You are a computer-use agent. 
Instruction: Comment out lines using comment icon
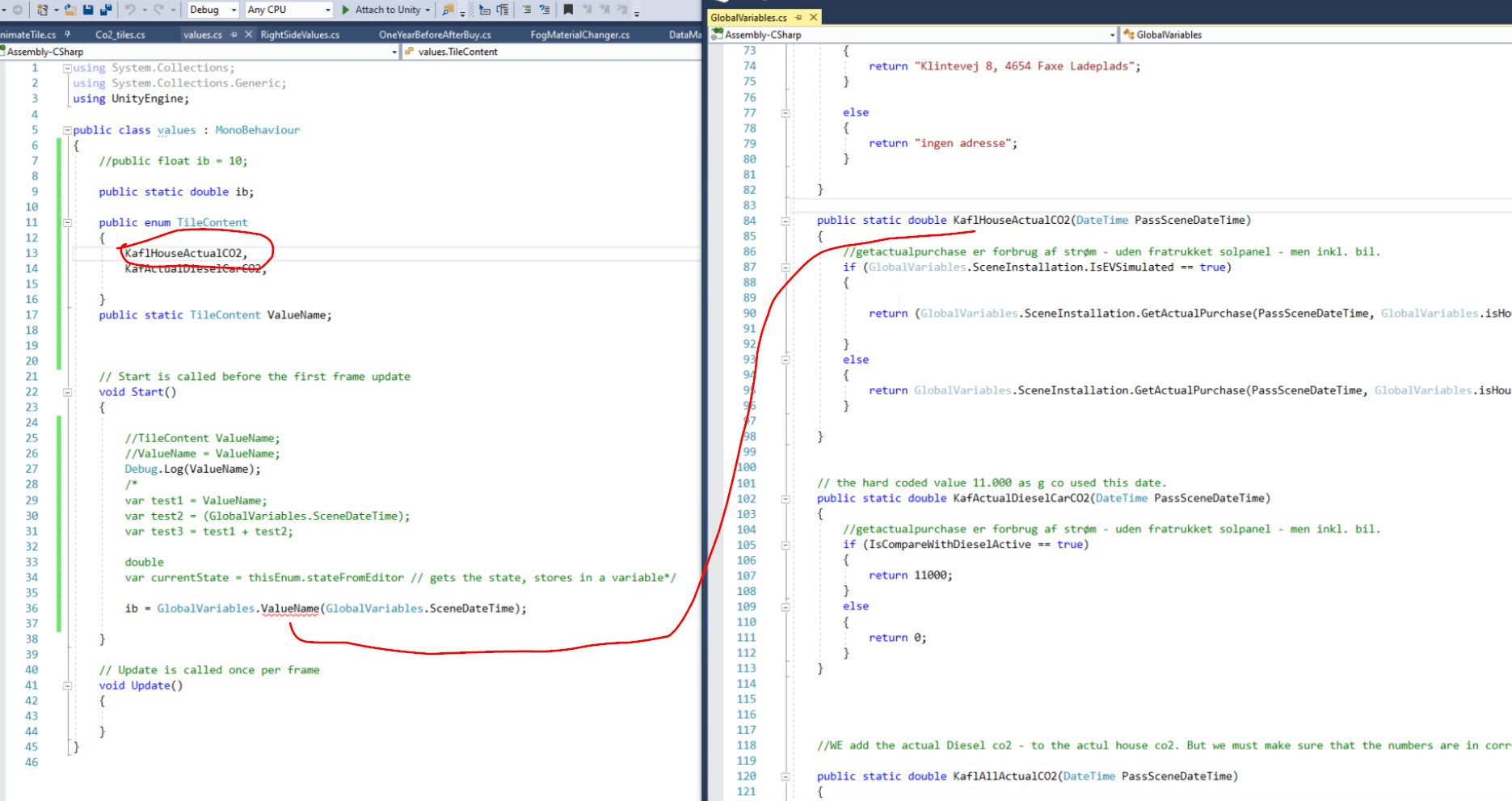coord(528,10)
